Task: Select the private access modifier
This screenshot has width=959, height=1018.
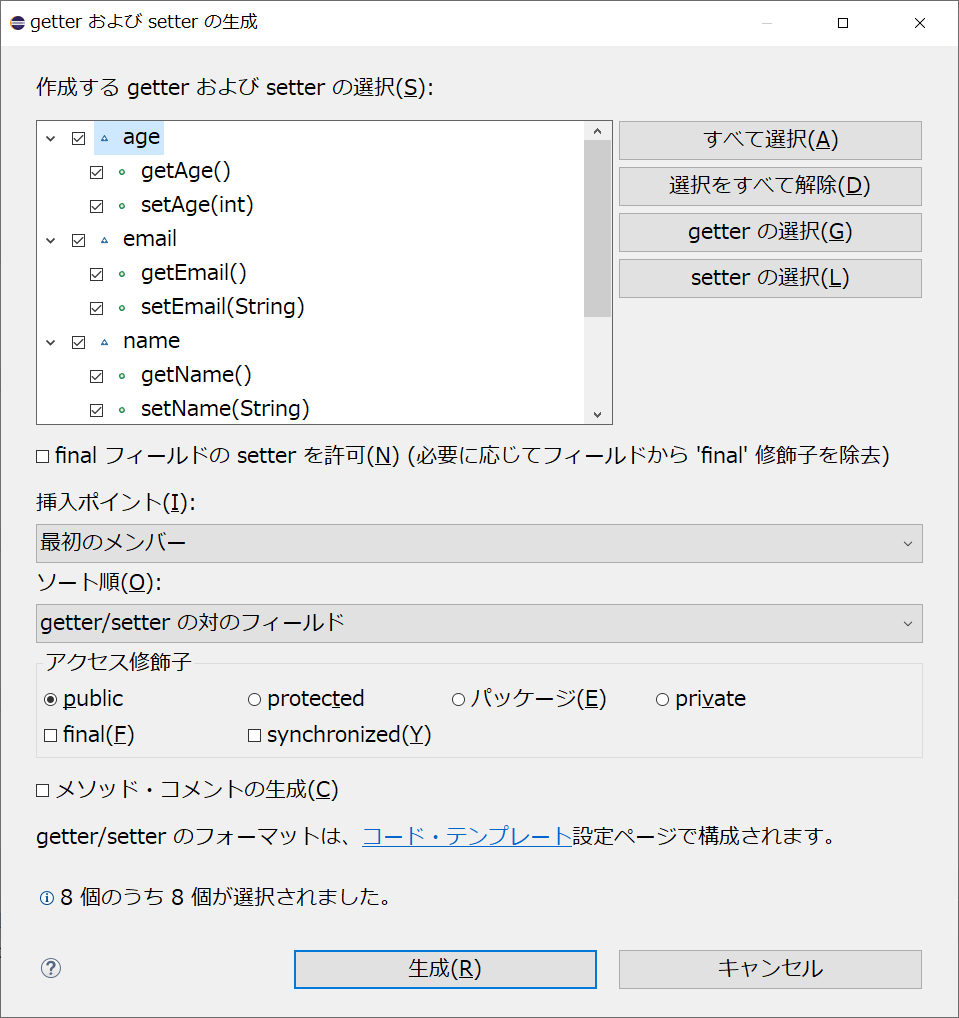Action: coord(662,698)
